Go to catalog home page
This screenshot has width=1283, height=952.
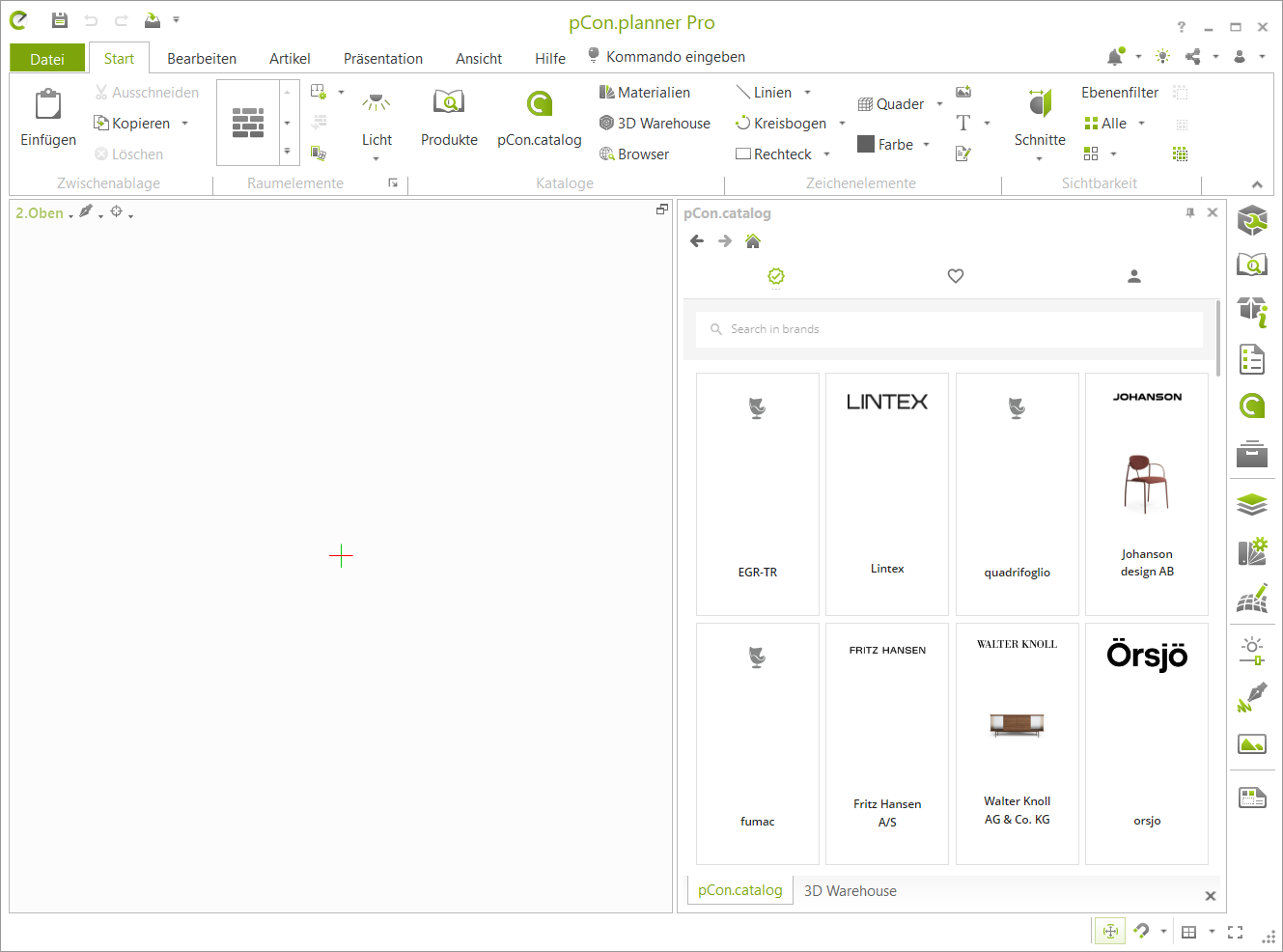coord(753,241)
